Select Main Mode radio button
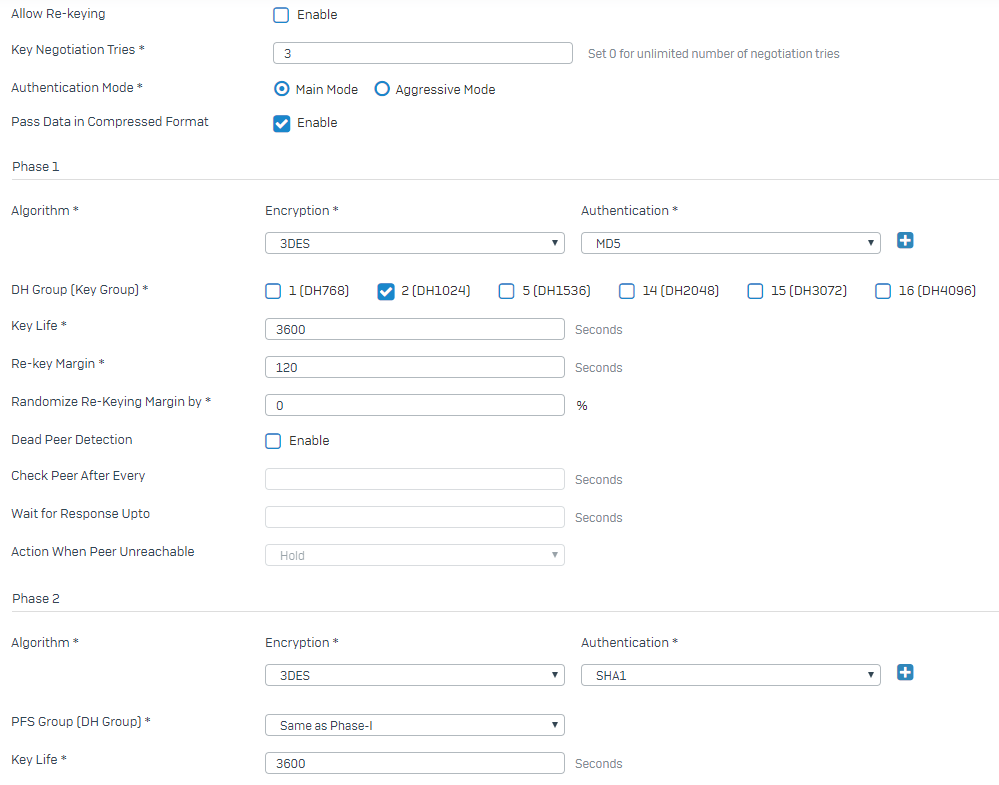This screenshot has height=785, width=999. point(282,89)
